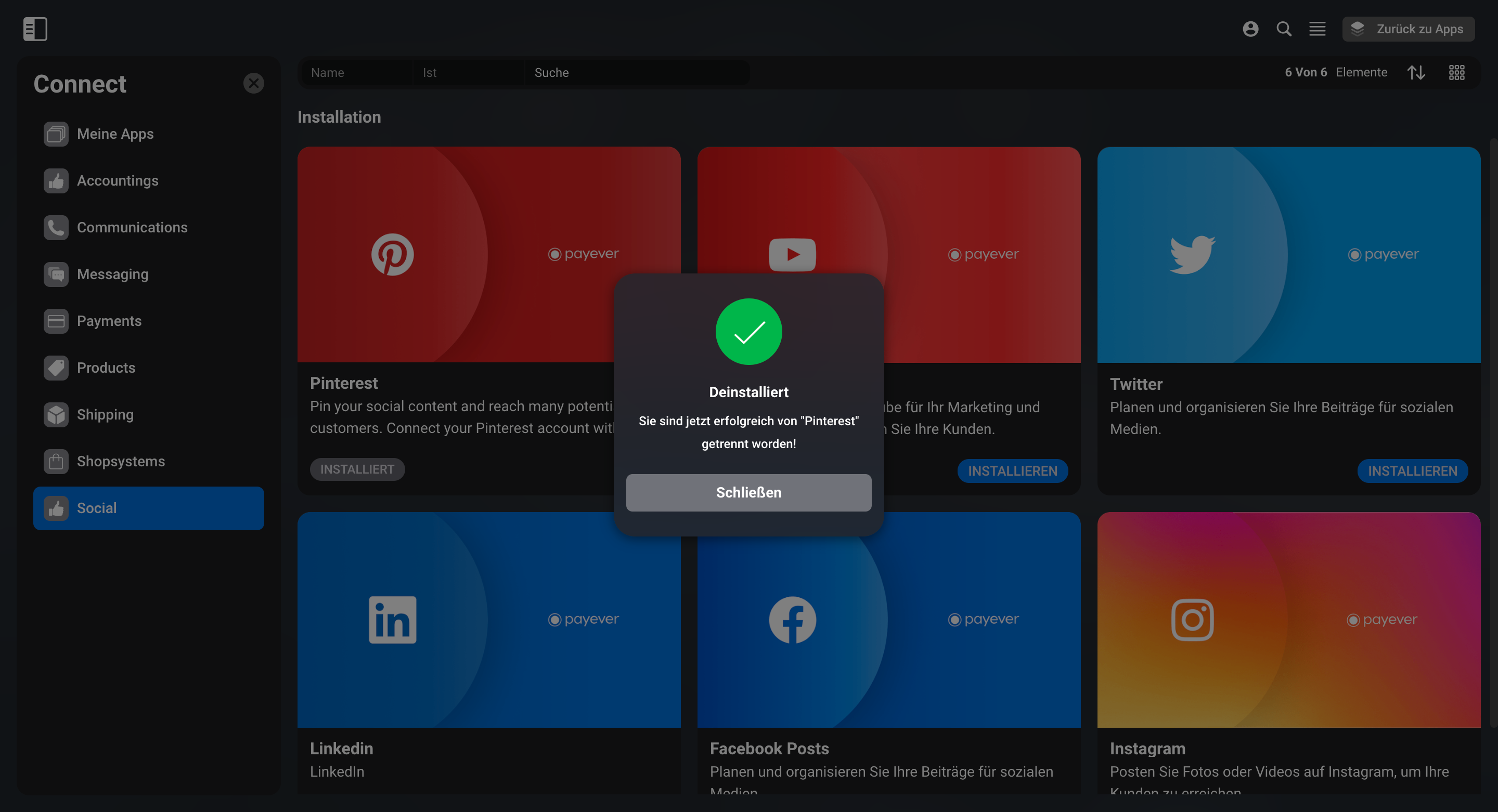The height and width of the screenshot is (812, 1498).
Task: Click the Suche search field
Action: (637, 73)
